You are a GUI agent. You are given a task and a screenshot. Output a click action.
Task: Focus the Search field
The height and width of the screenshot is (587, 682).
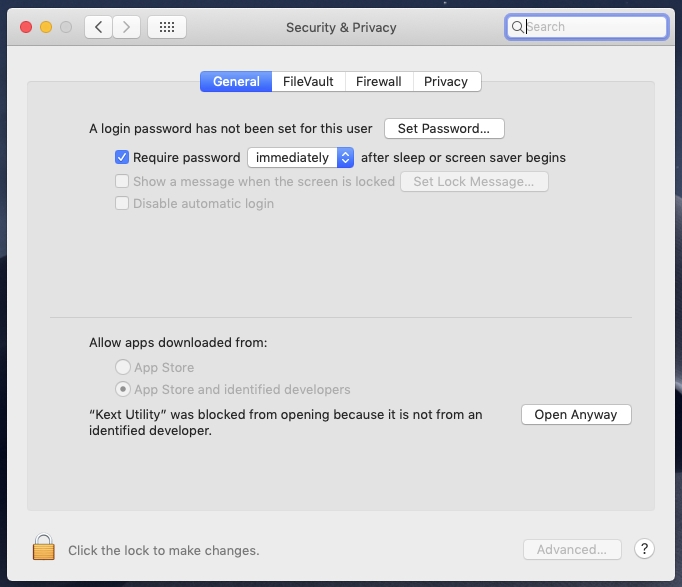point(587,27)
